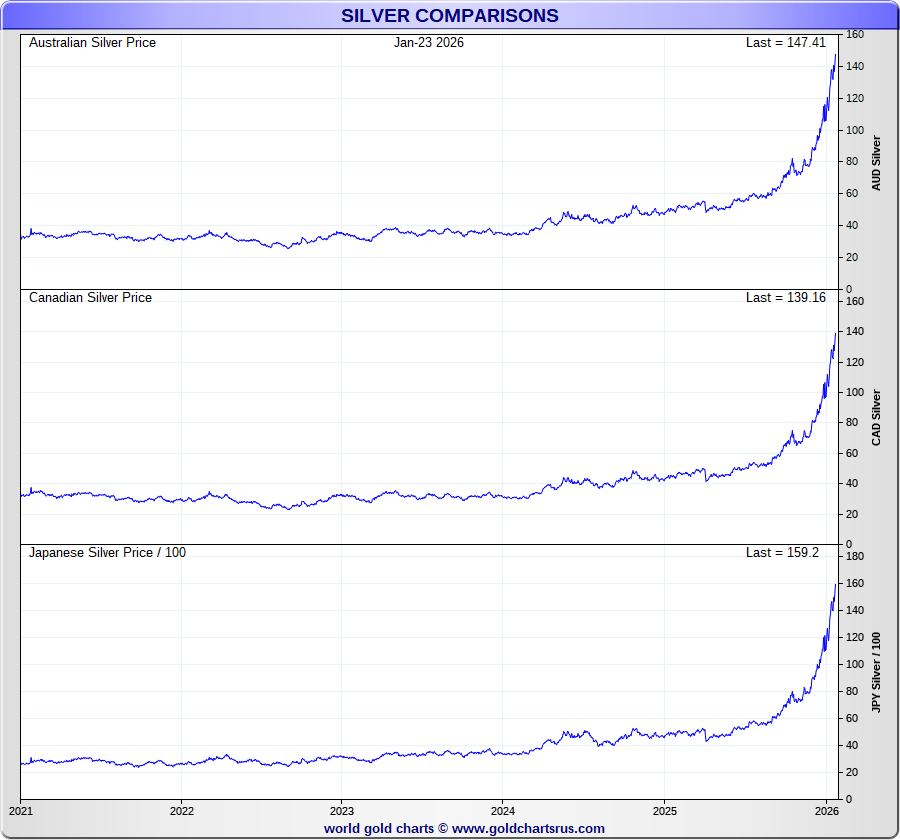Select the 2021 year marker on x-axis

click(x=21, y=810)
